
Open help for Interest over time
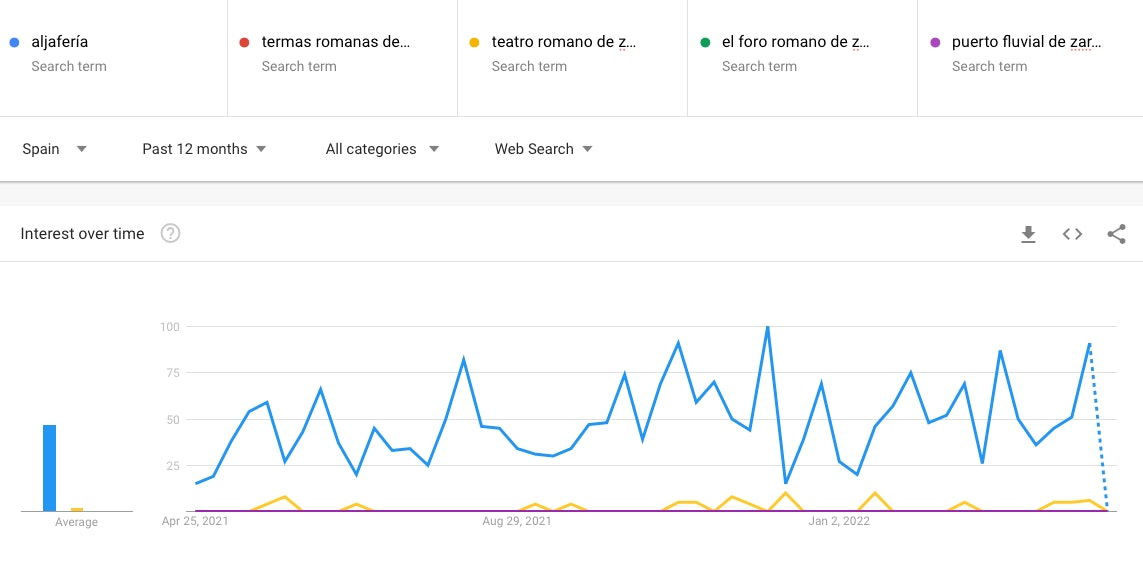[x=171, y=233]
